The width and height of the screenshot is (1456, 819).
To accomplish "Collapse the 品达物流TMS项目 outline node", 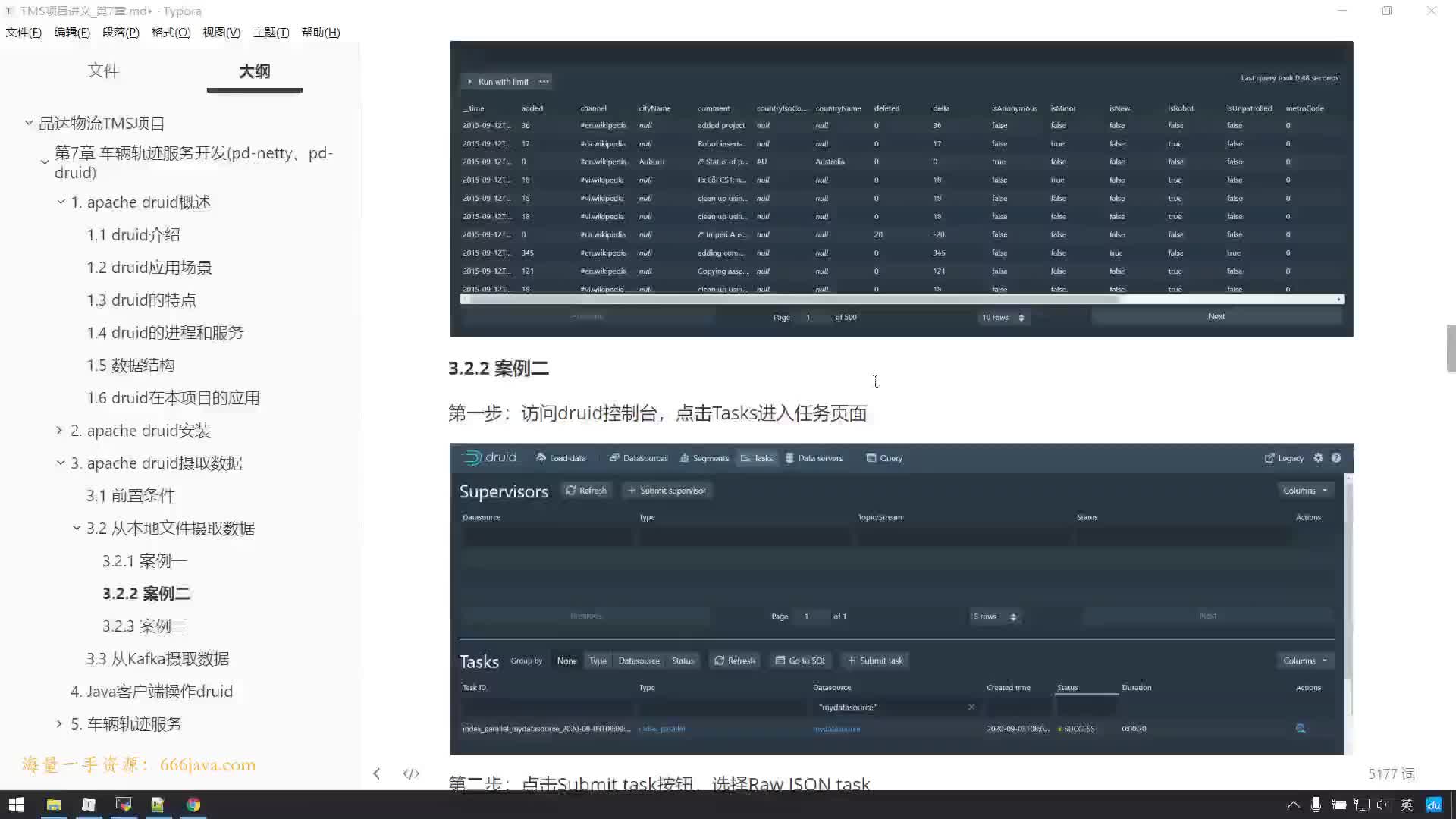I will point(29,123).
